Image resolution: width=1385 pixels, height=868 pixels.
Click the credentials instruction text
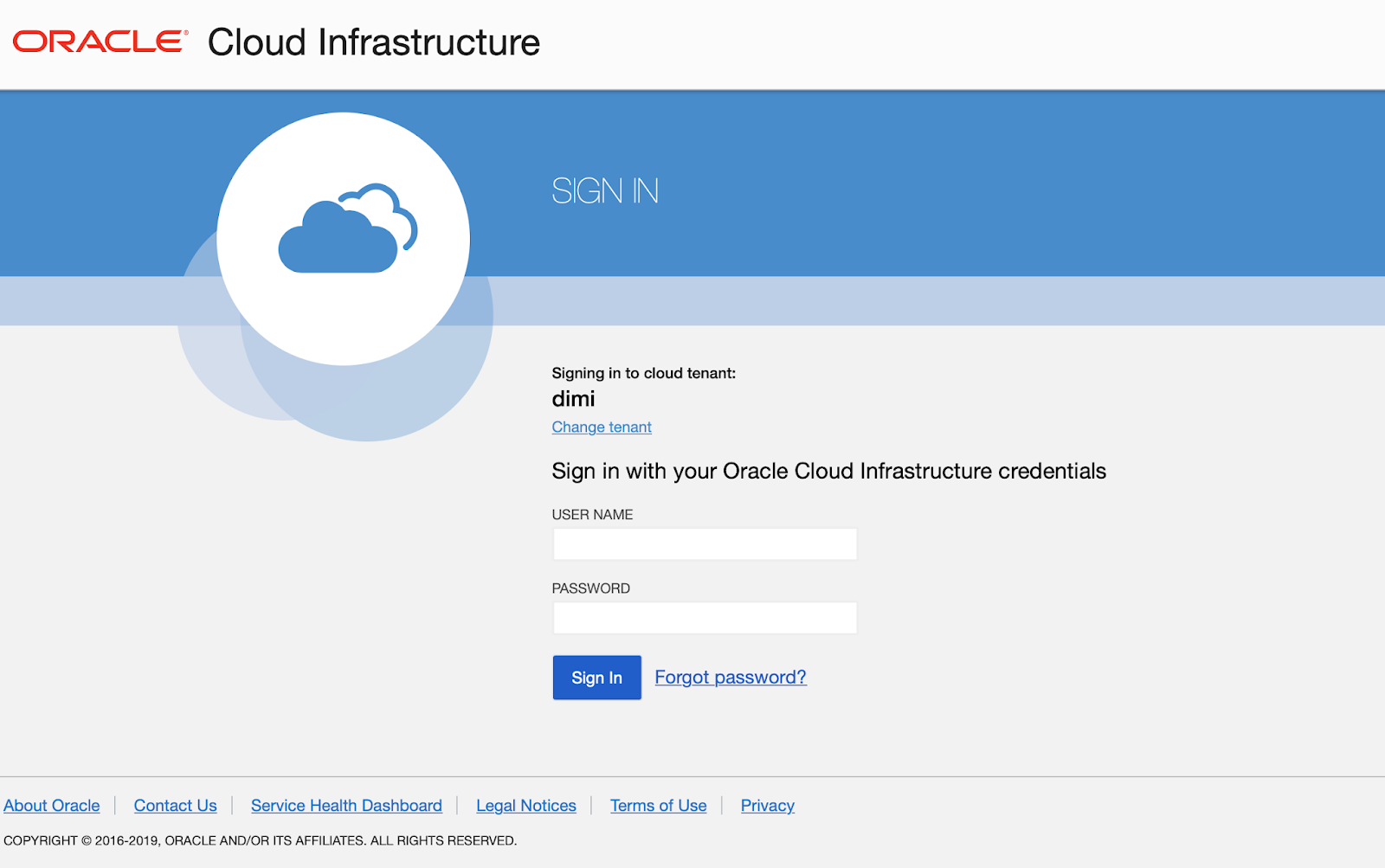tap(828, 471)
